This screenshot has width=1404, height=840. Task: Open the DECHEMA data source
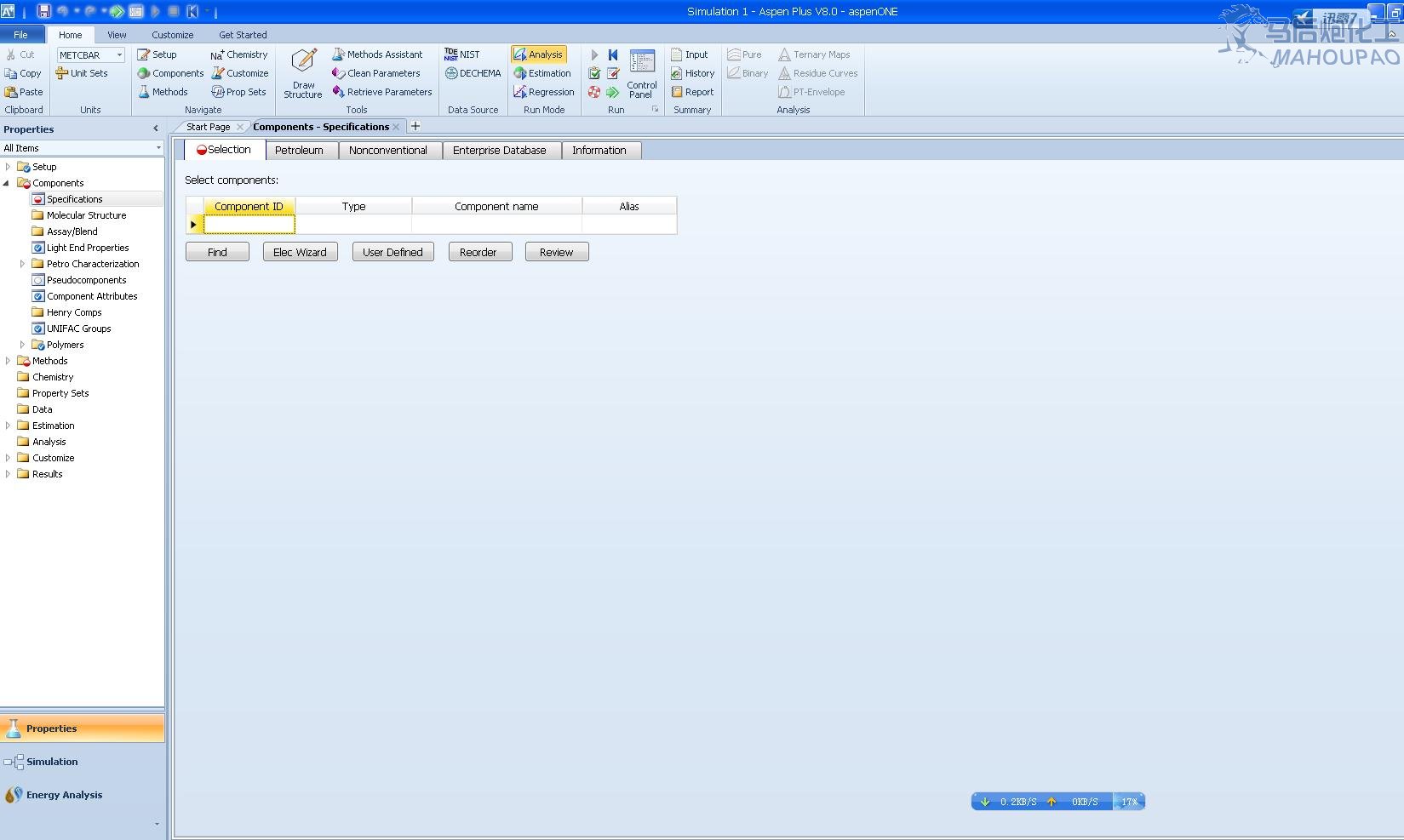pos(473,73)
